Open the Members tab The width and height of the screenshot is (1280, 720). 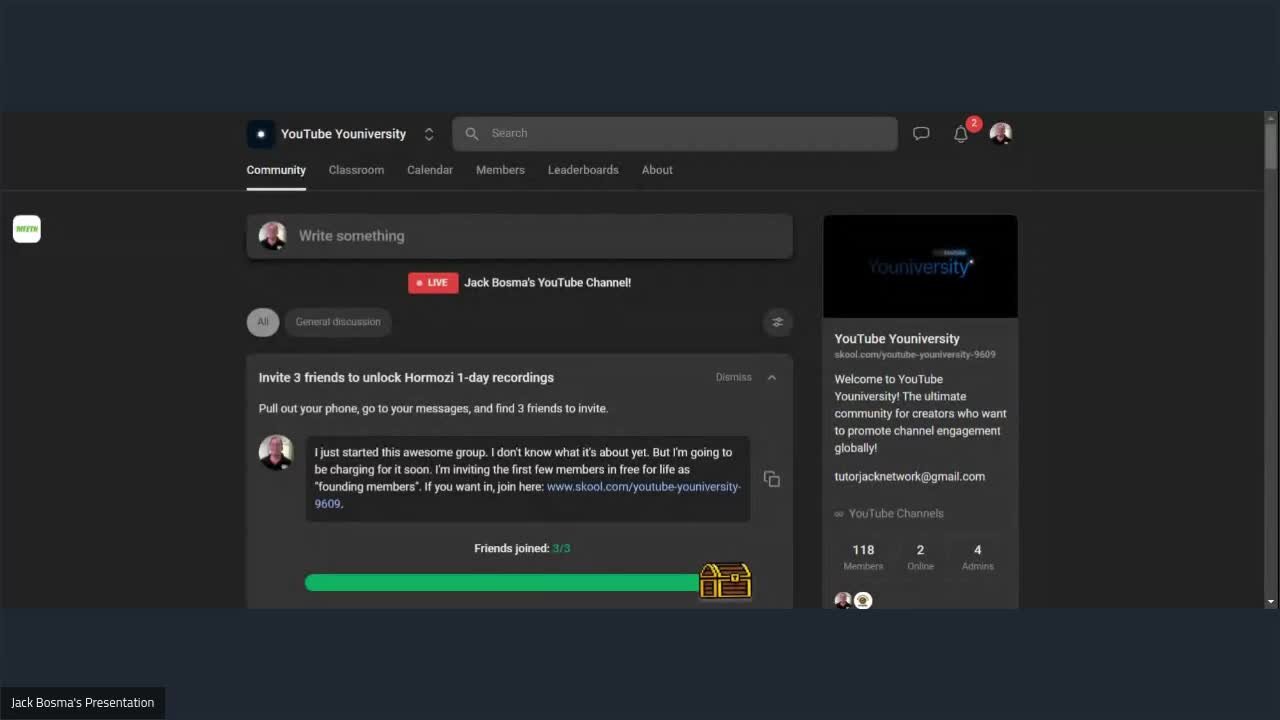coord(500,170)
